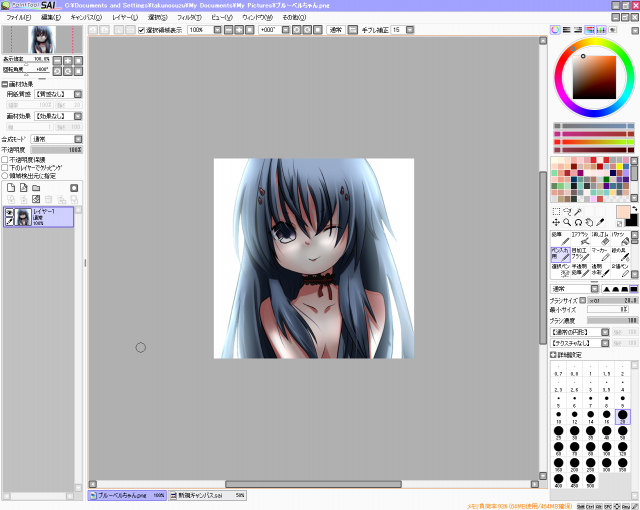The height and width of the screenshot is (510, 640).
Task: Open the 手ブレ補正 stabilizer dropdown
Action: tap(410, 30)
